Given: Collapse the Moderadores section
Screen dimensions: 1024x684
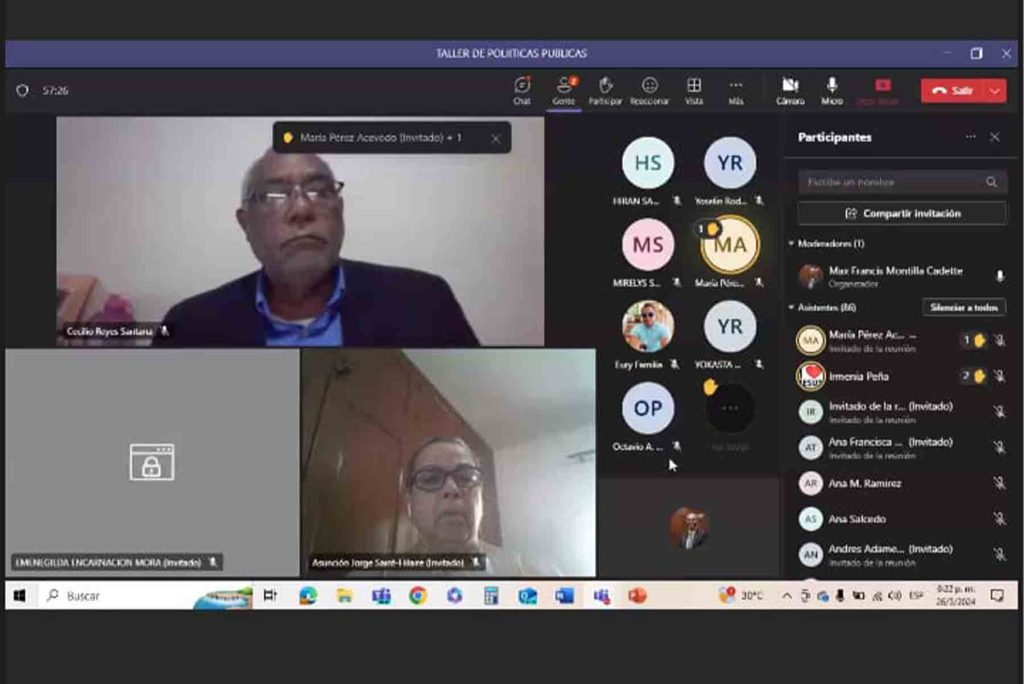Looking at the screenshot, I should pos(792,243).
